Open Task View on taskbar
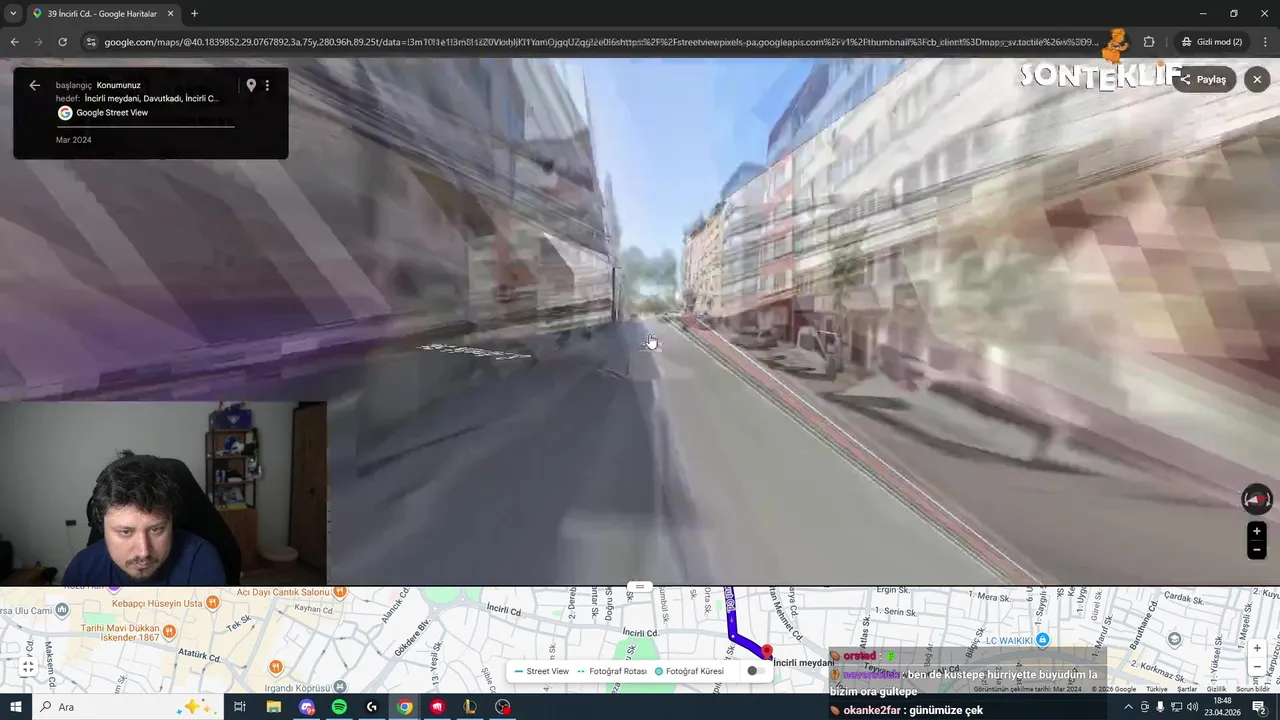Viewport: 1280px width, 720px height. coord(240,707)
